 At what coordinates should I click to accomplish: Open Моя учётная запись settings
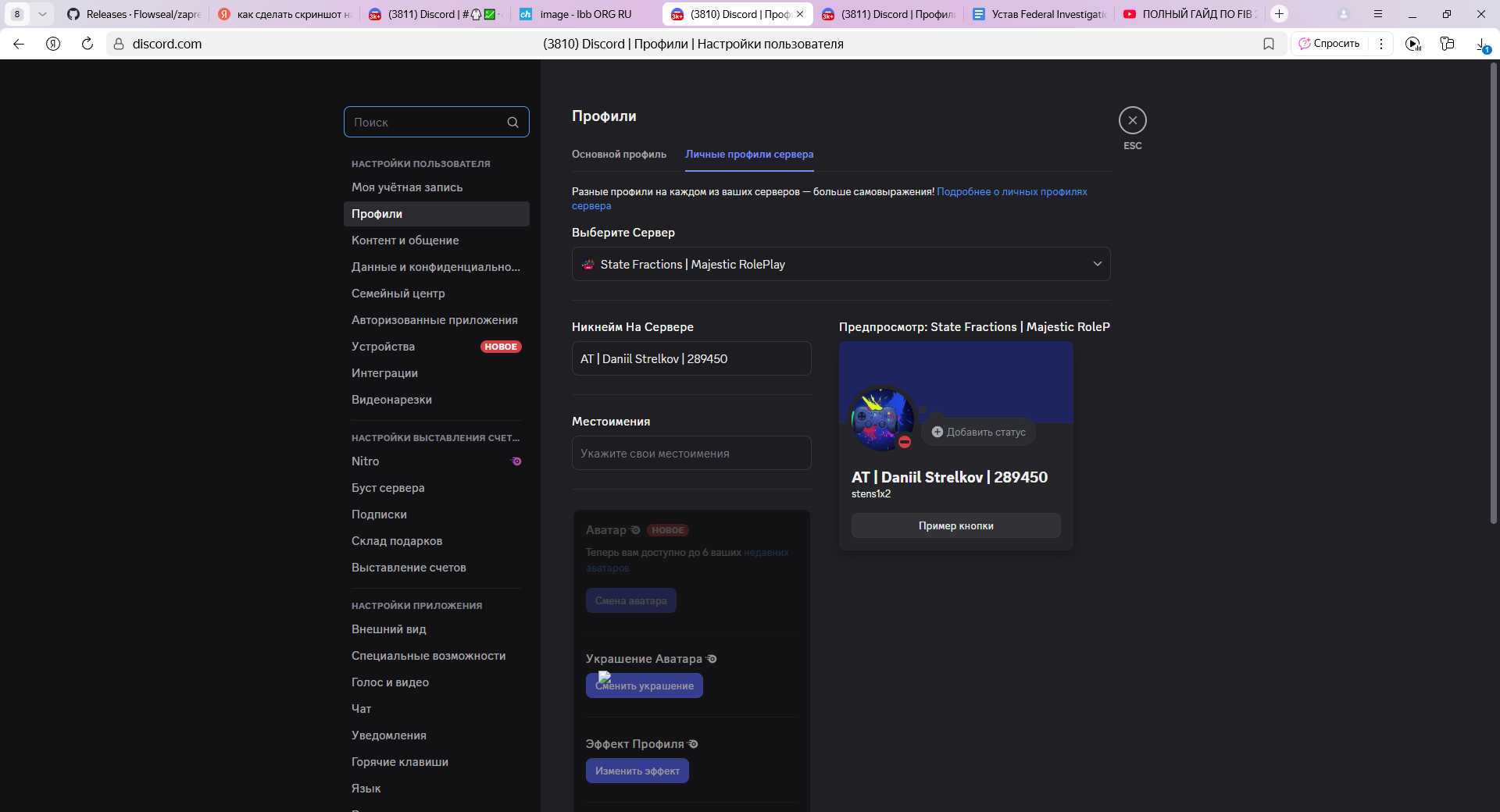tap(436, 187)
